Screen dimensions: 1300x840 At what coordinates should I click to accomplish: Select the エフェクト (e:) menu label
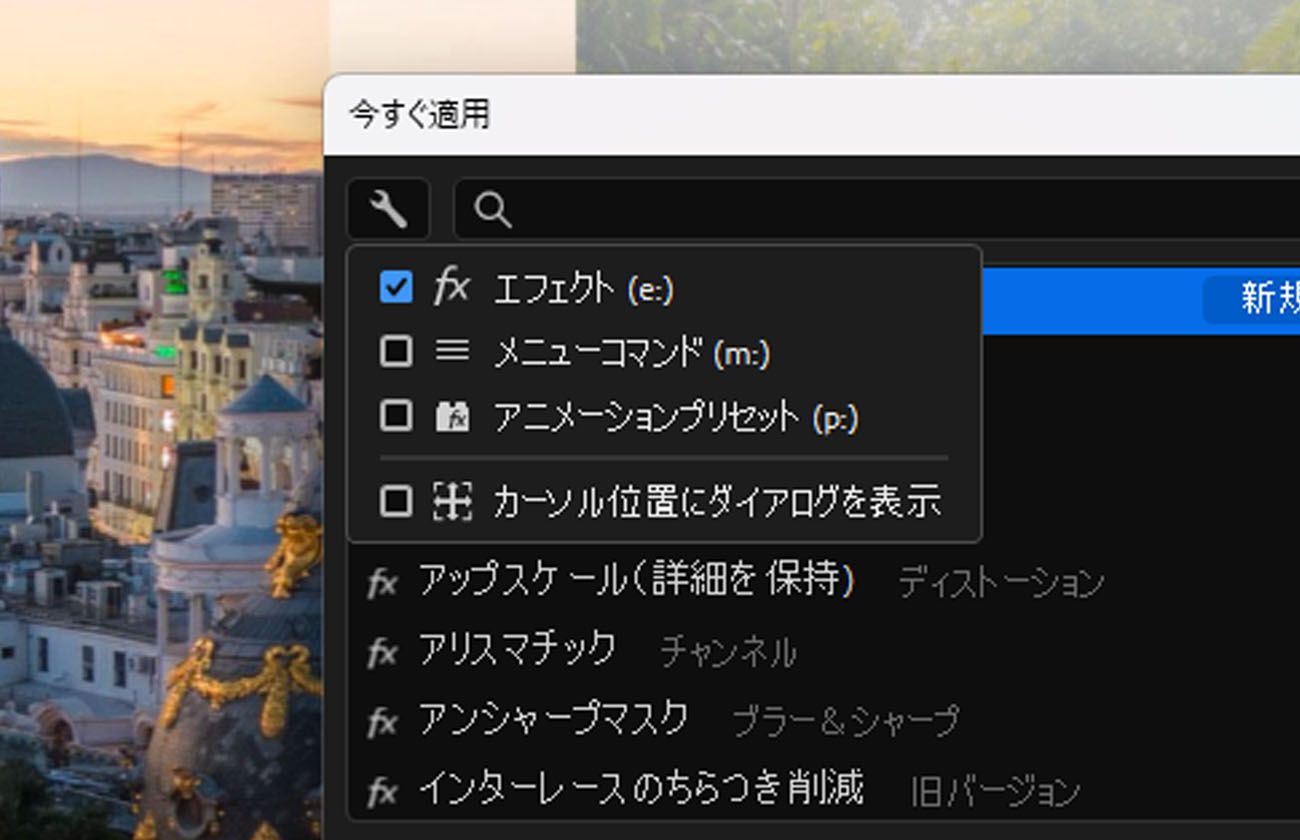584,289
